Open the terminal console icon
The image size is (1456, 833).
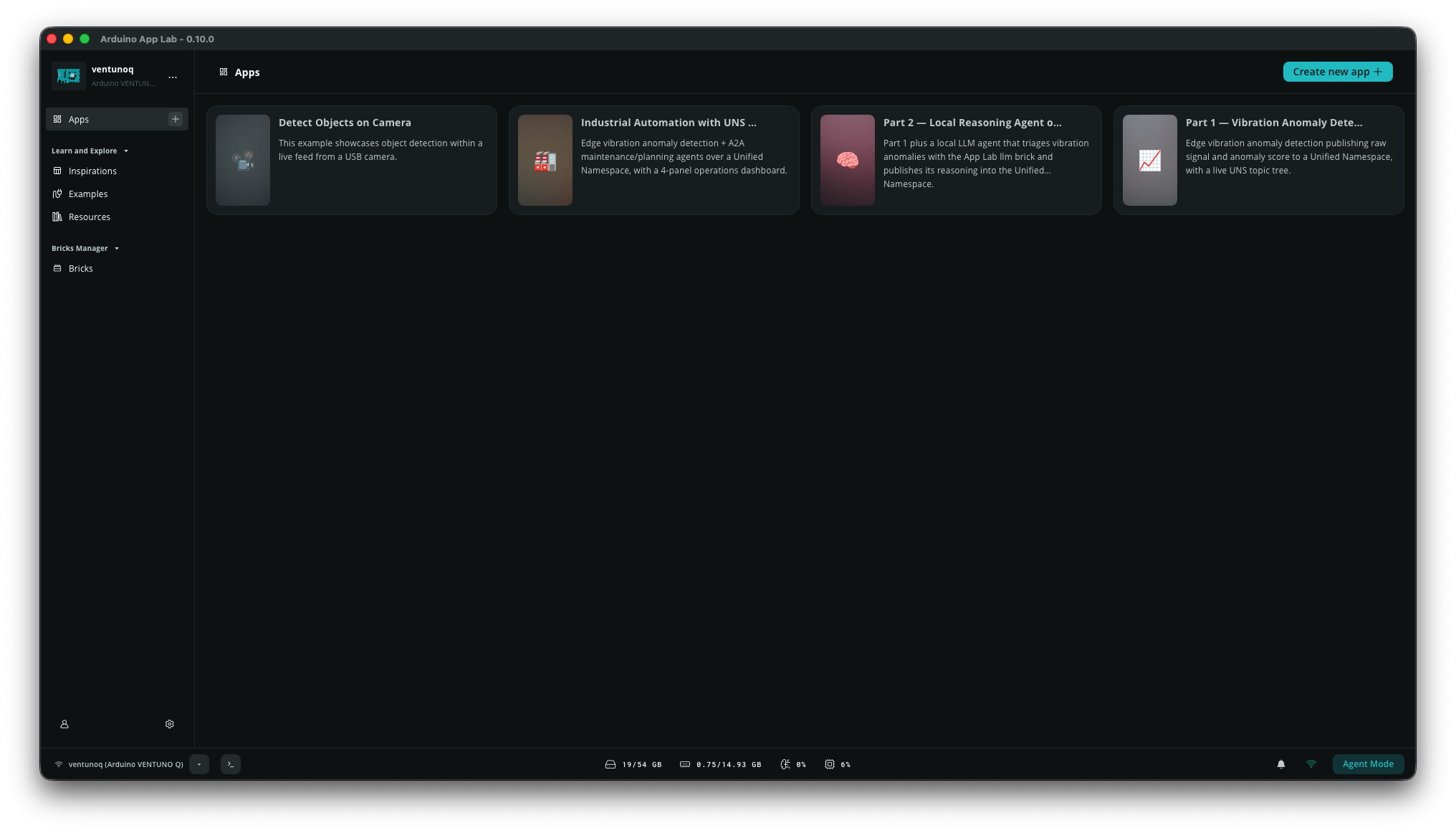(231, 764)
